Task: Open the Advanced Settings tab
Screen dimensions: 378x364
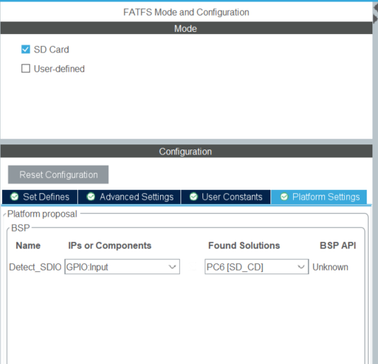Action: coord(129,197)
